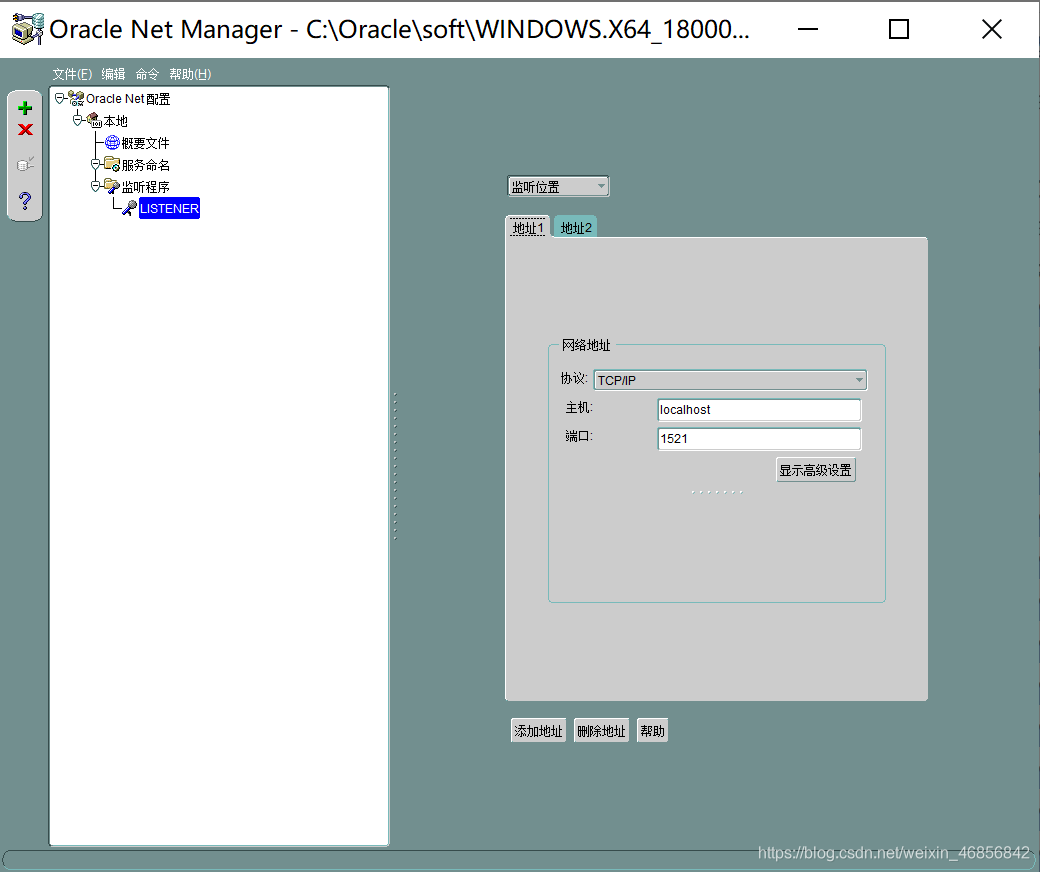
Task: Open the 命令 menu
Action: (x=147, y=74)
